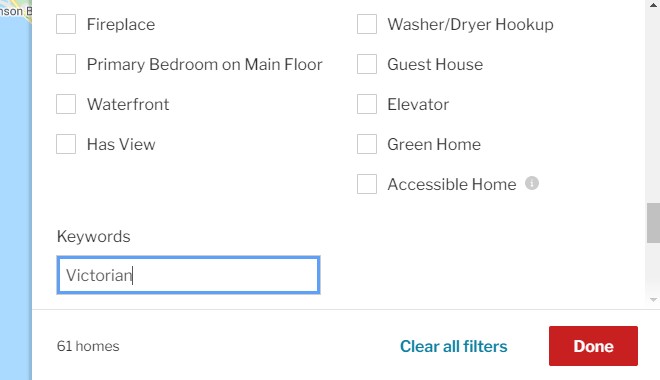Viewport: 660px width, 380px height.
Task: Check Washer/Dryer Hookup box
Action: (367, 24)
